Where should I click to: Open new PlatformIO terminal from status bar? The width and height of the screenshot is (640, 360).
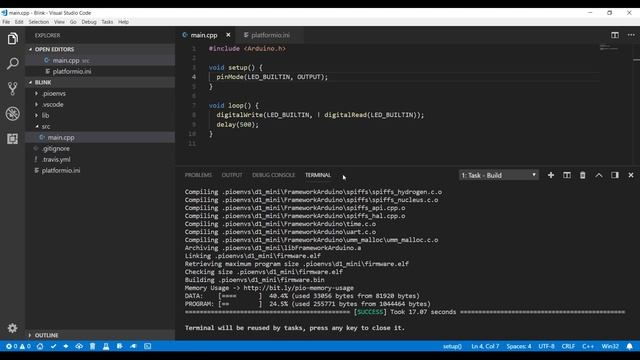tap(147, 346)
